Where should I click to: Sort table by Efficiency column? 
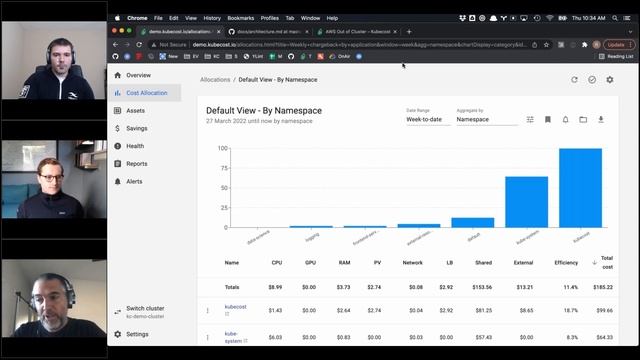click(566, 262)
